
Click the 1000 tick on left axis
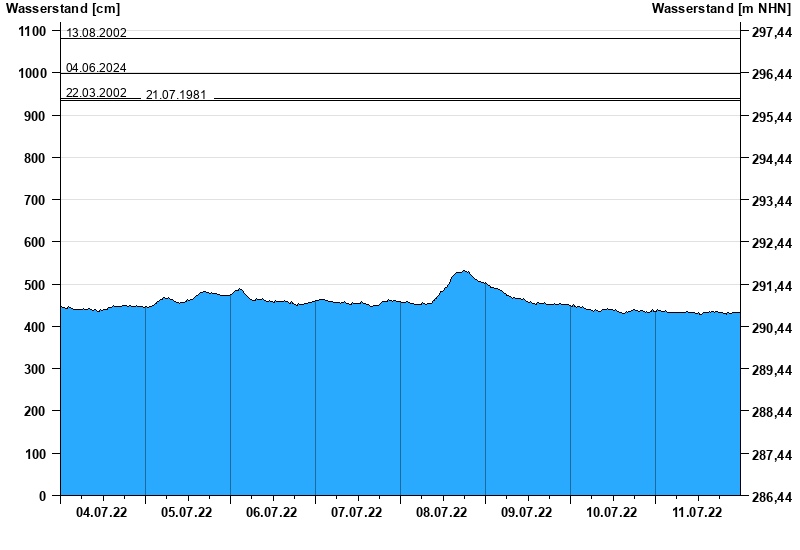(x=31, y=74)
